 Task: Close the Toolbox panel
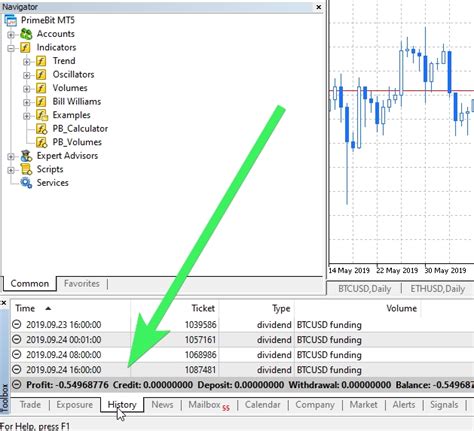click(3, 303)
